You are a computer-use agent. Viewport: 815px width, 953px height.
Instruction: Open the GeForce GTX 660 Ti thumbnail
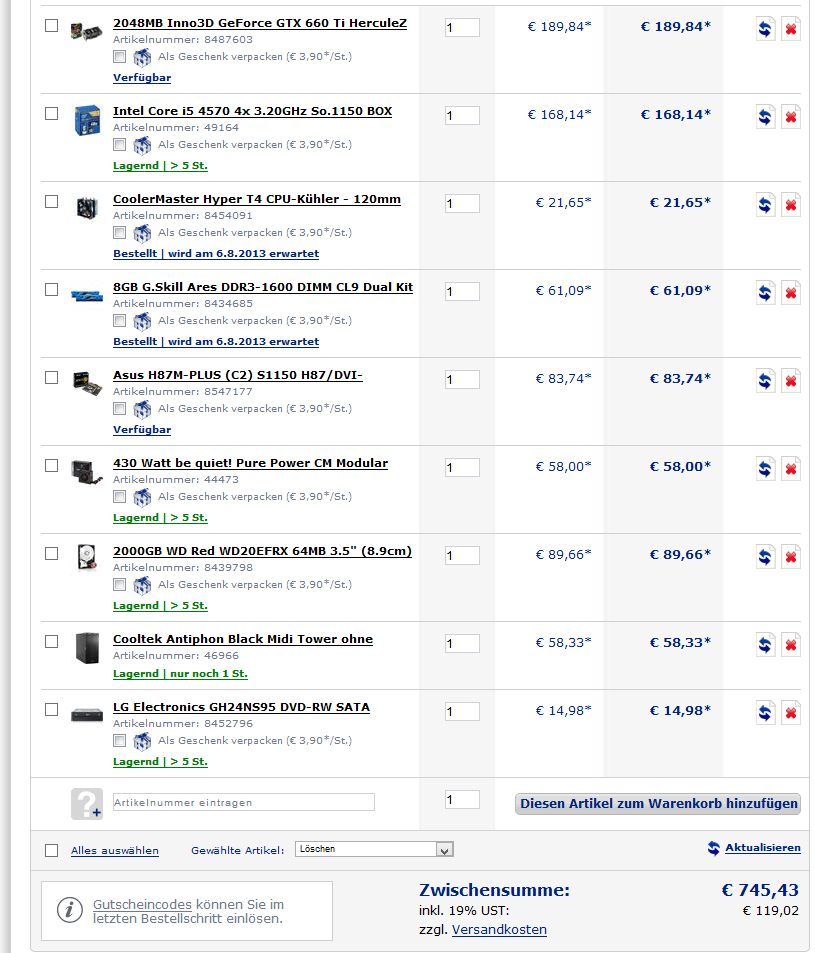click(x=86, y=30)
